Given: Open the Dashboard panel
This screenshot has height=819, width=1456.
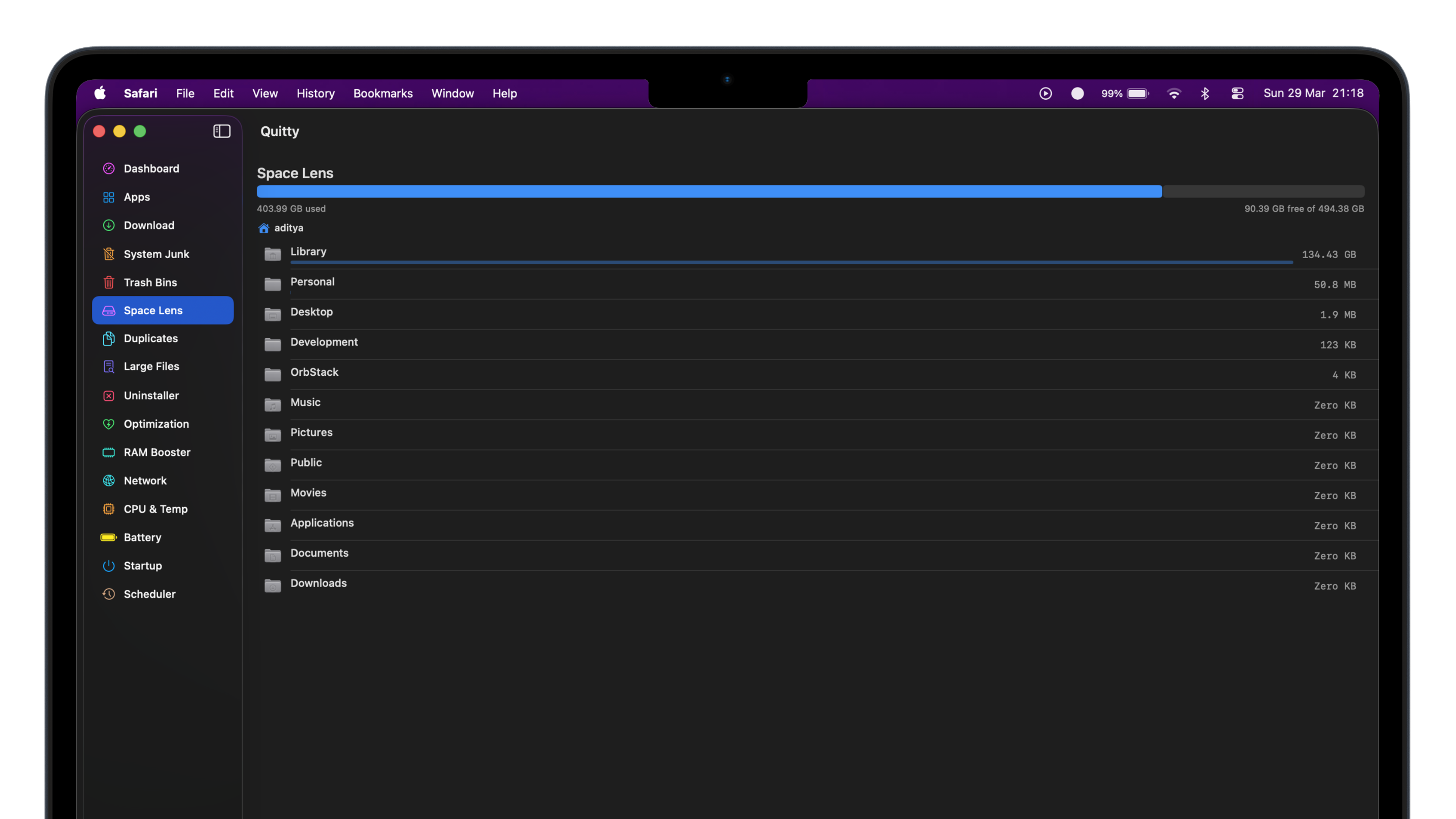Looking at the screenshot, I should tap(151, 168).
